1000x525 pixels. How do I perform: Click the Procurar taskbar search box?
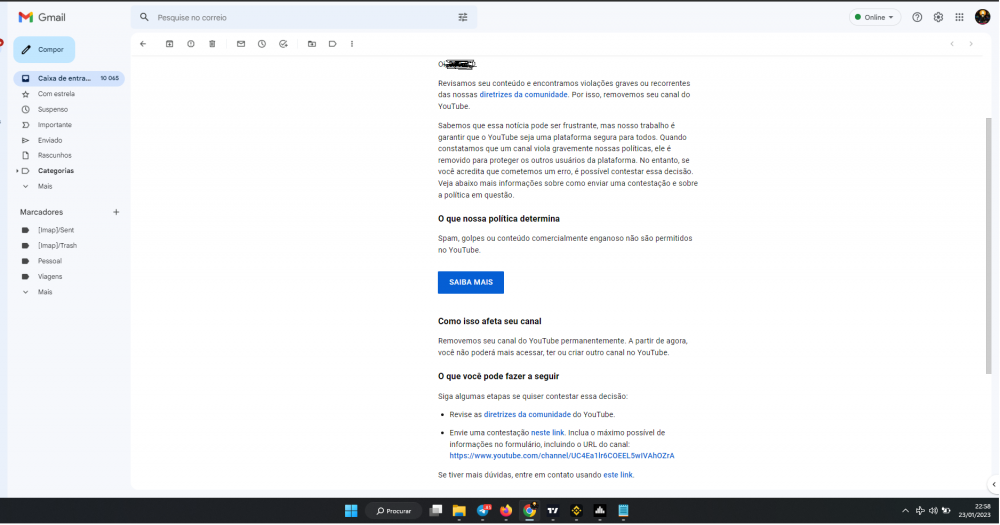393,510
